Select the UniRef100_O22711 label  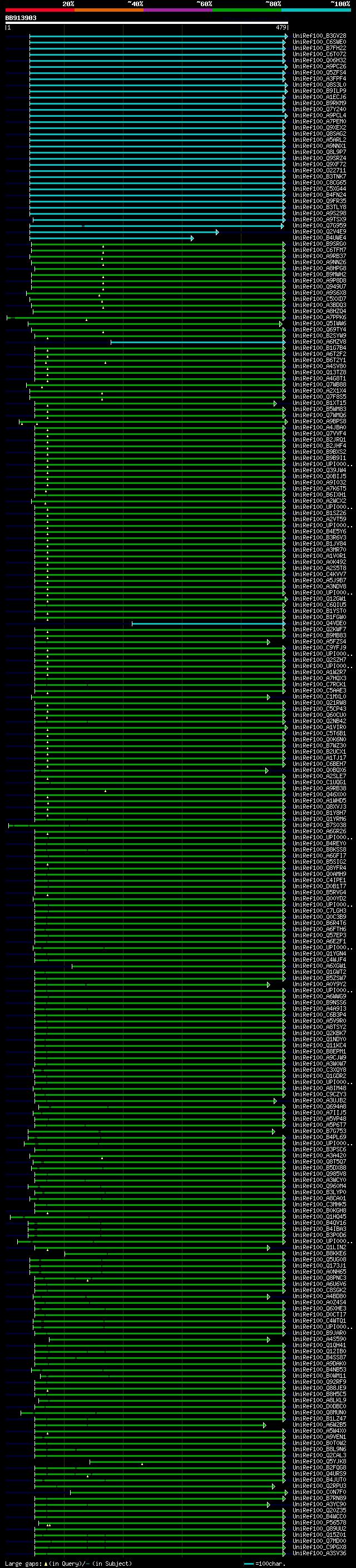319,171
